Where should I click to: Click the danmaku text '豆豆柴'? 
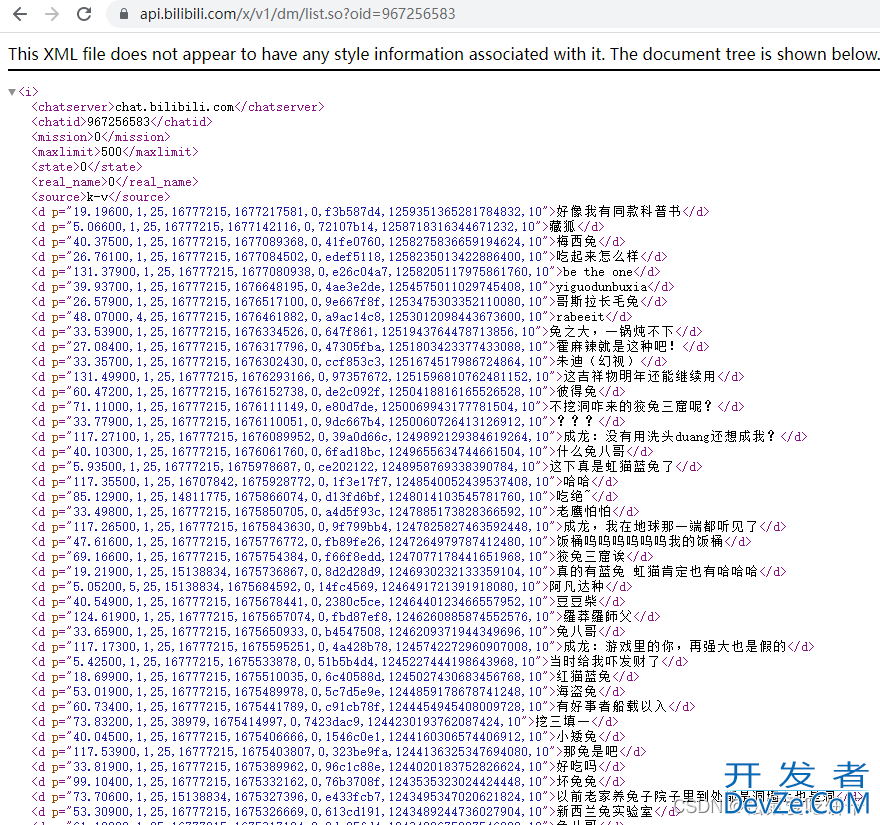[577, 602]
